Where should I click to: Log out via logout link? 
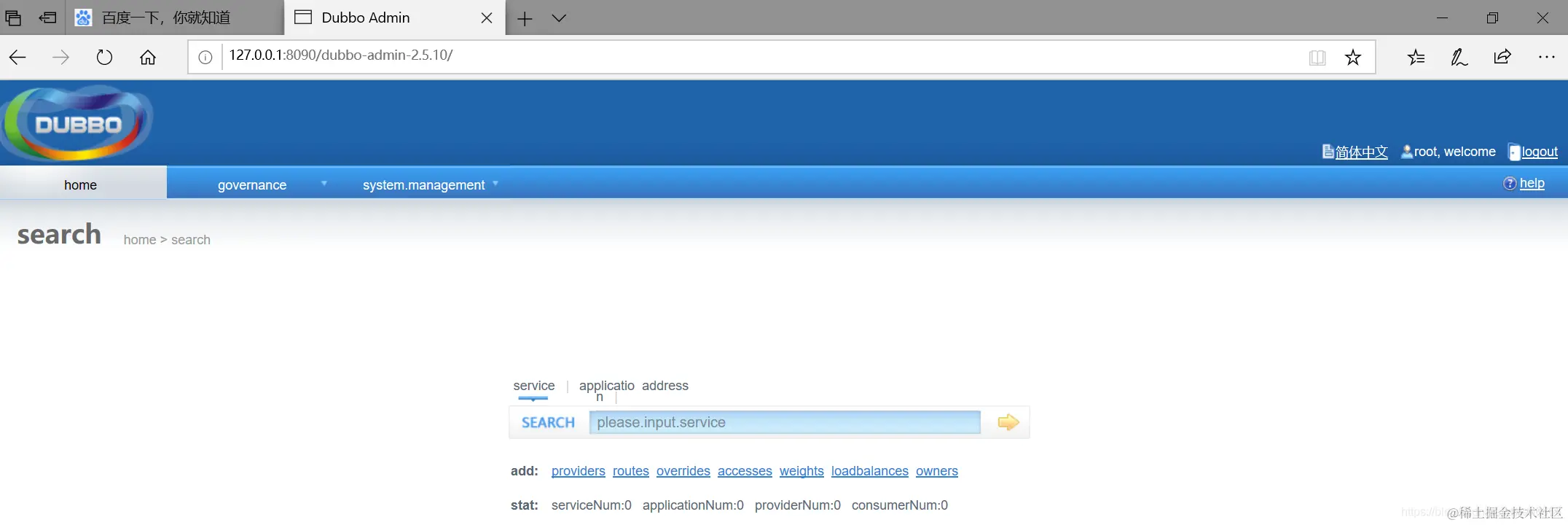point(1540,152)
